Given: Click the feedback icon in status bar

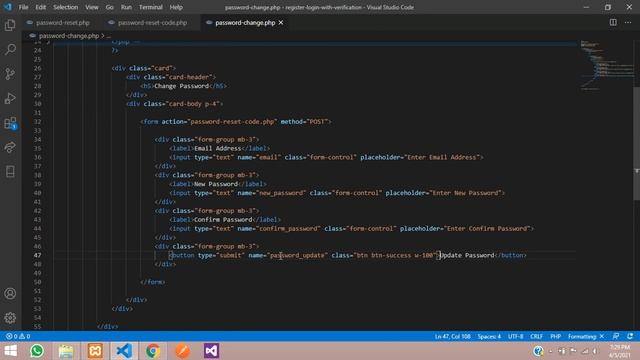Looking at the screenshot, I should coord(616,336).
